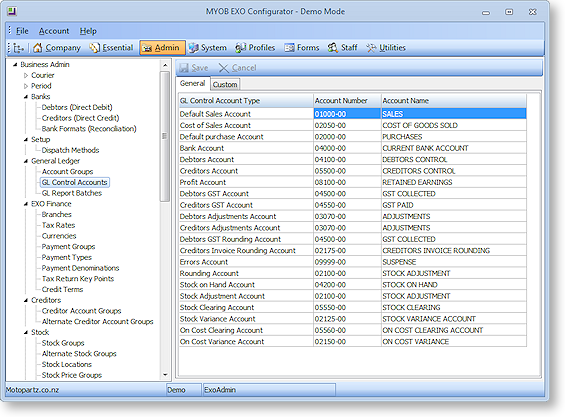
Task: Click the Save button
Action: pyautogui.click(x=193, y=68)
